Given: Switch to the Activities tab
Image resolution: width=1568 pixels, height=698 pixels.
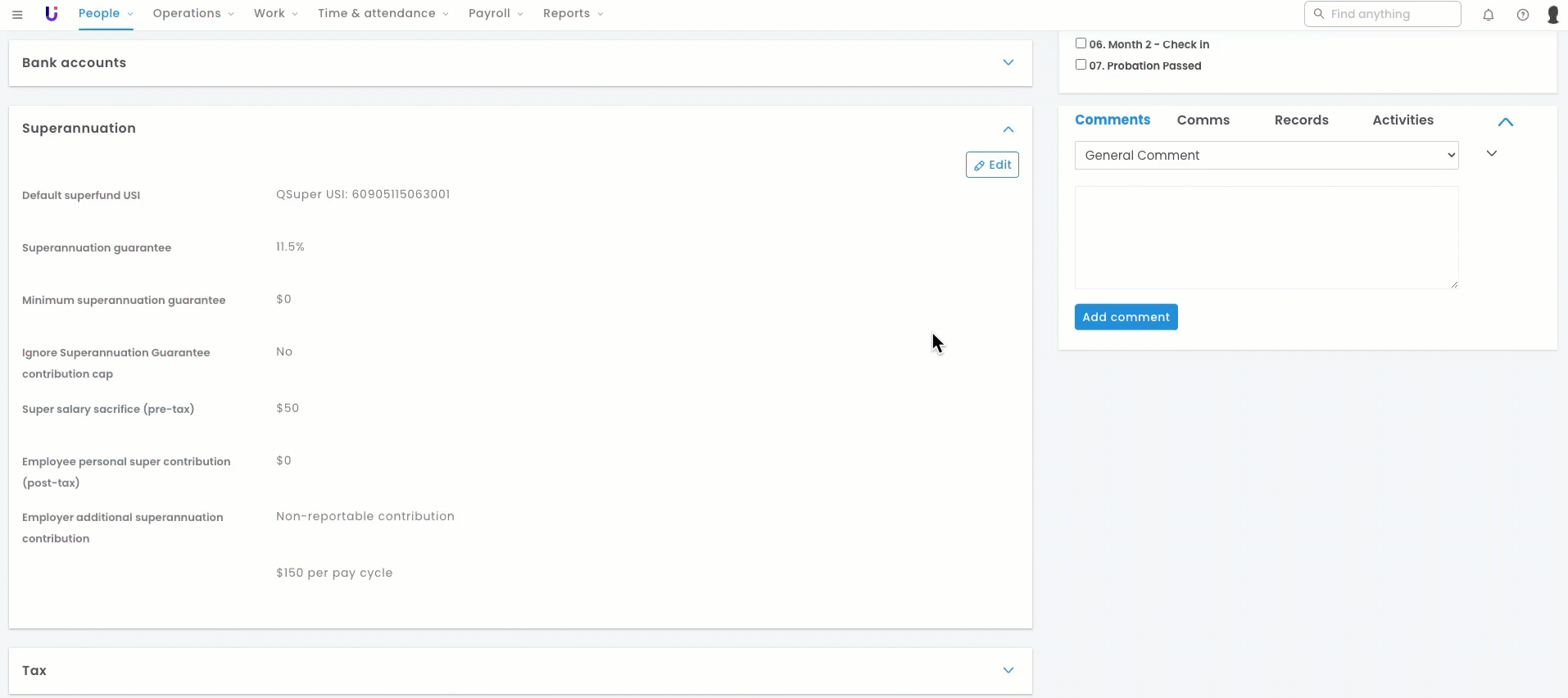Looking at the screenshot, I should tap(1403, 120).
